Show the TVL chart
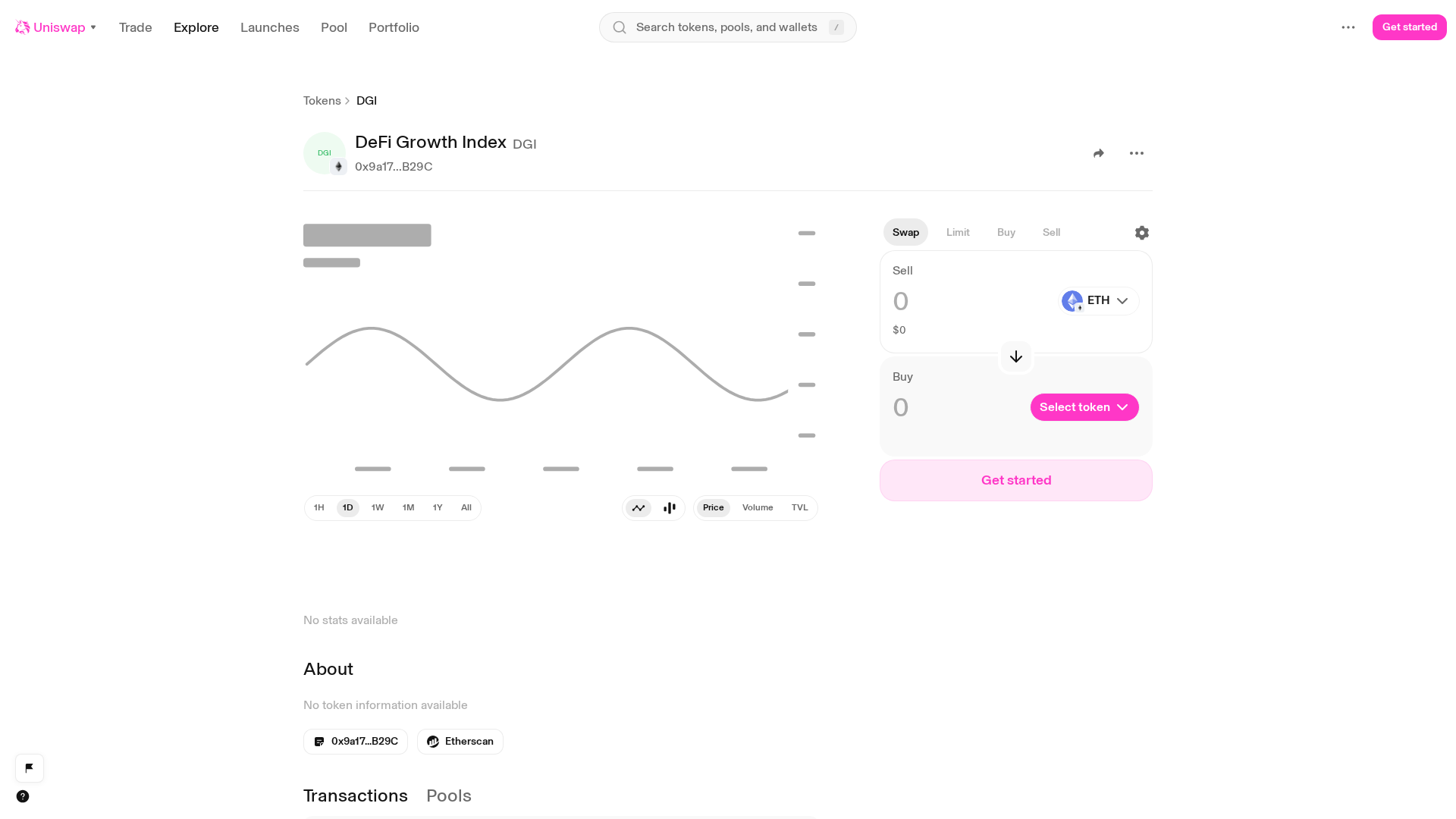Image resolution: width=1456 pixels, height=819 pixels. click(800, 508)
